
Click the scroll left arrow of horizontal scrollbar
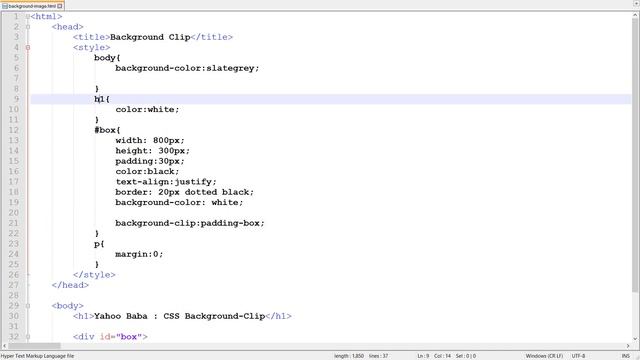(x=4, y=346)
